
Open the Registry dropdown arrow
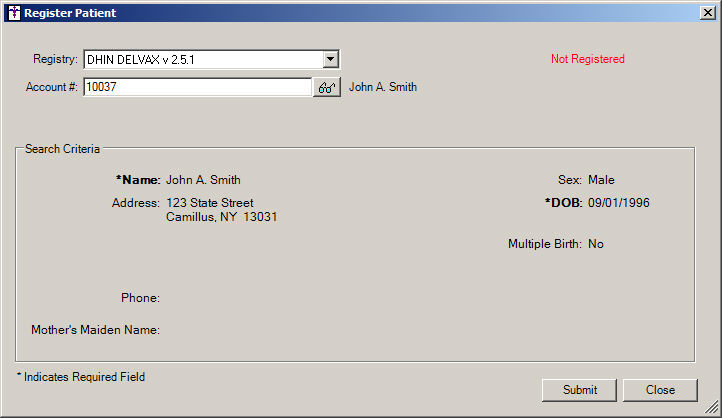[330, 59]
